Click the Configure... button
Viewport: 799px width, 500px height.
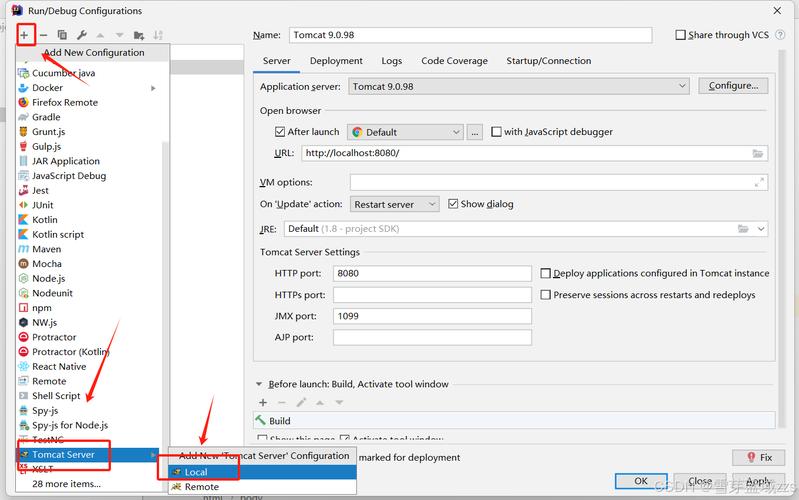tap(733, 86)
